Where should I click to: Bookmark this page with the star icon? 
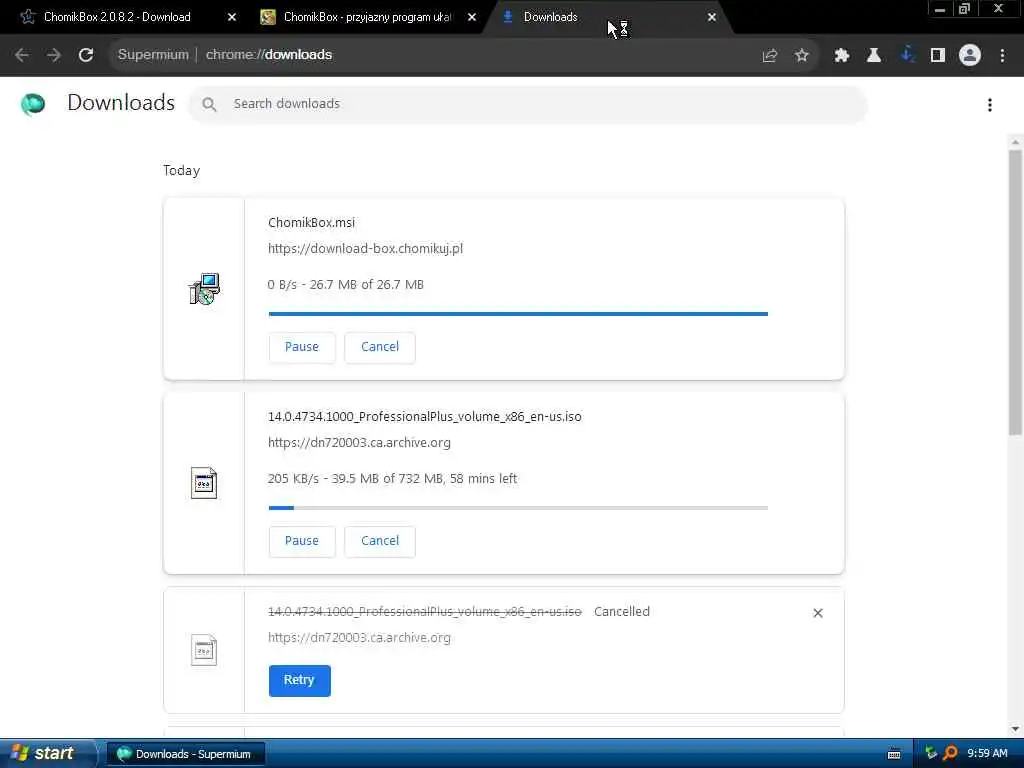click(x=802, y=56)
